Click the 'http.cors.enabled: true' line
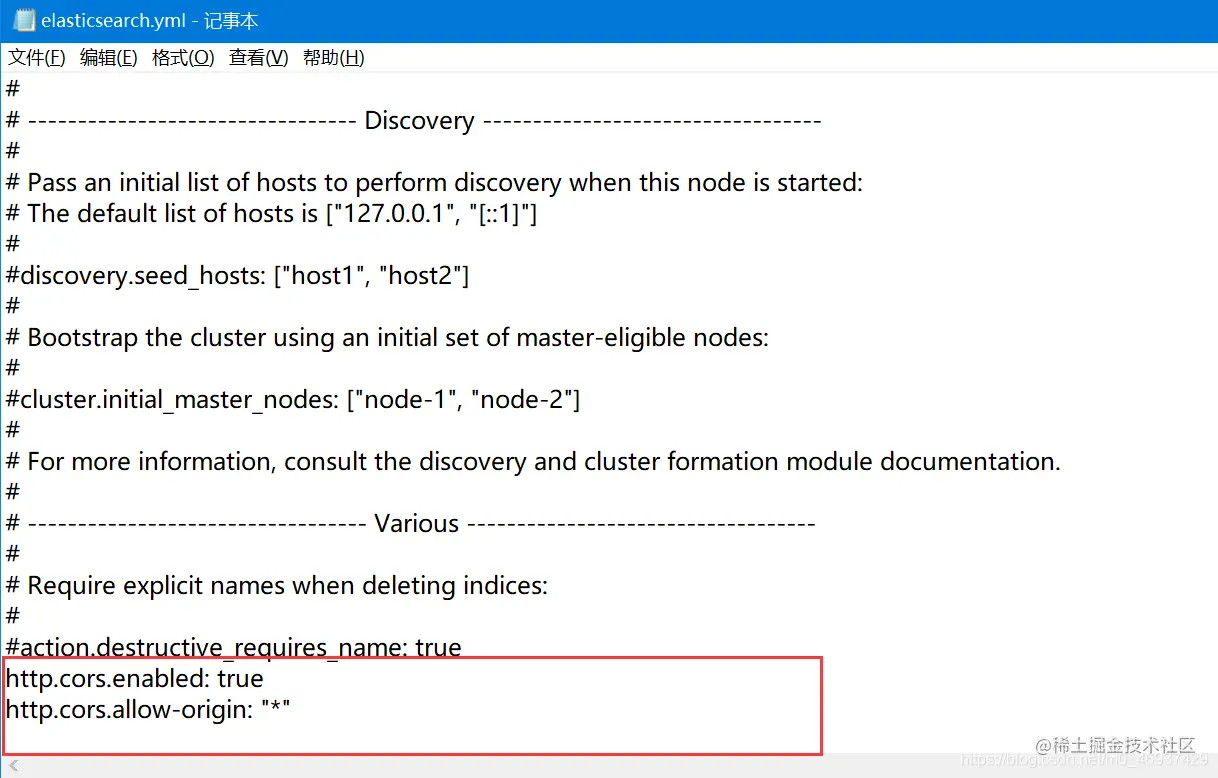The image size is (1218, 778). [x=135, y=679]
